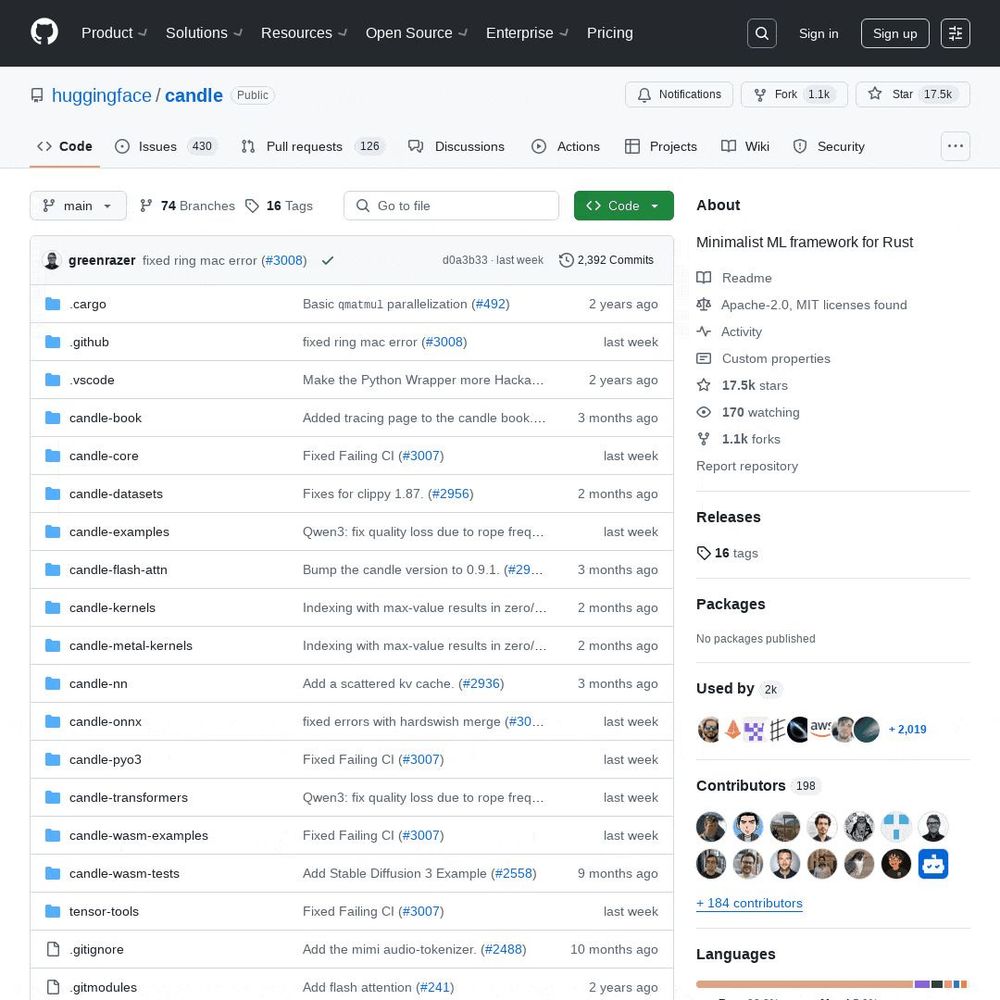This screenshot has height=1000, width=1000.
Task: Click the candle-core folder icon
Action: pyautogui.click(x=53, y=456)
